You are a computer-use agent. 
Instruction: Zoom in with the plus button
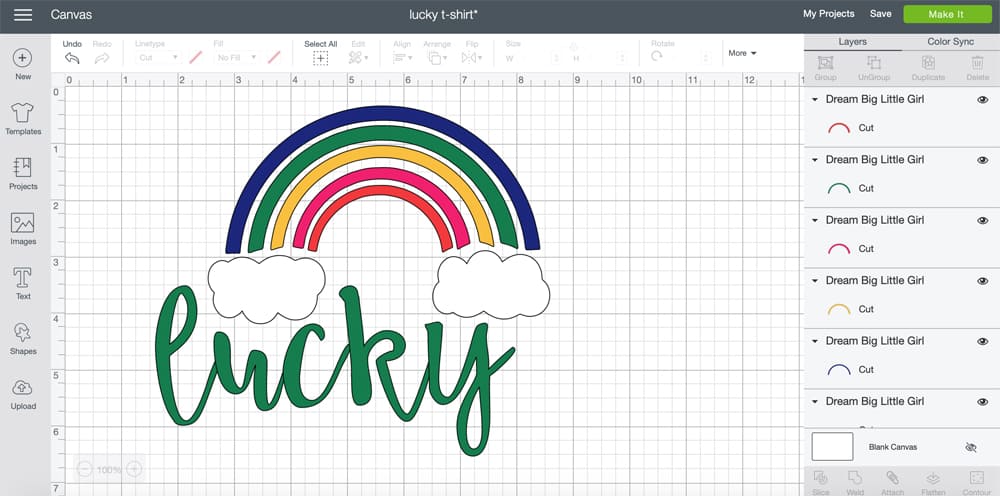click(x=134, y=470)
